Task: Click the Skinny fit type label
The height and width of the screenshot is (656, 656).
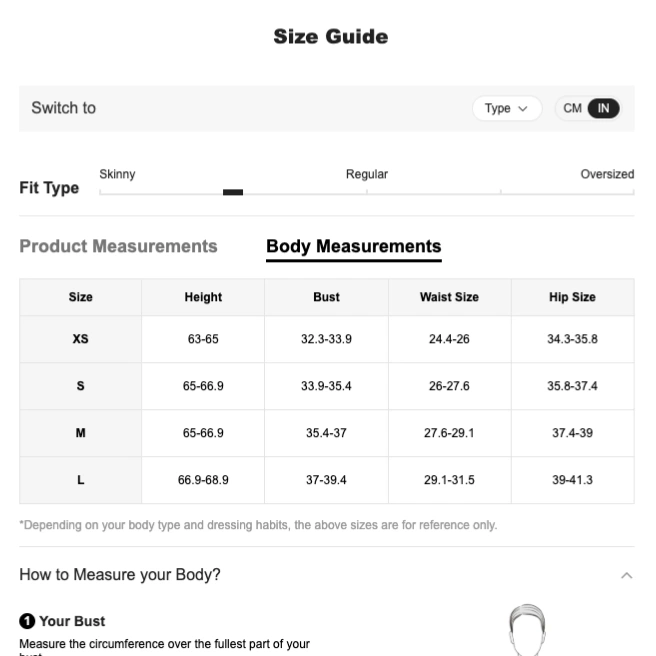Action: coord(117,174)
